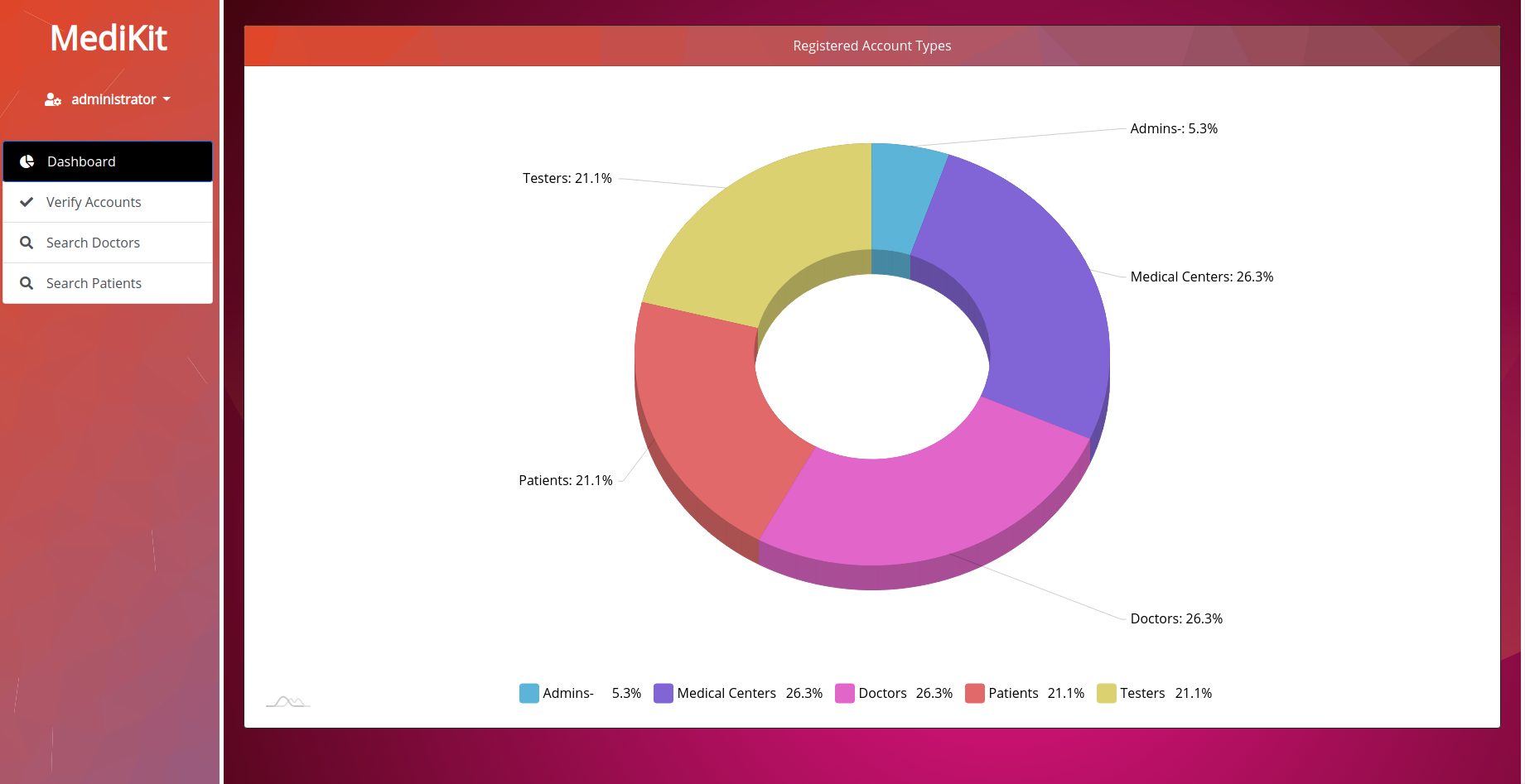1525x784 pixels.
Task: Click the legend value 5.3% for Admins-
Action: click(x=626, y=693)
